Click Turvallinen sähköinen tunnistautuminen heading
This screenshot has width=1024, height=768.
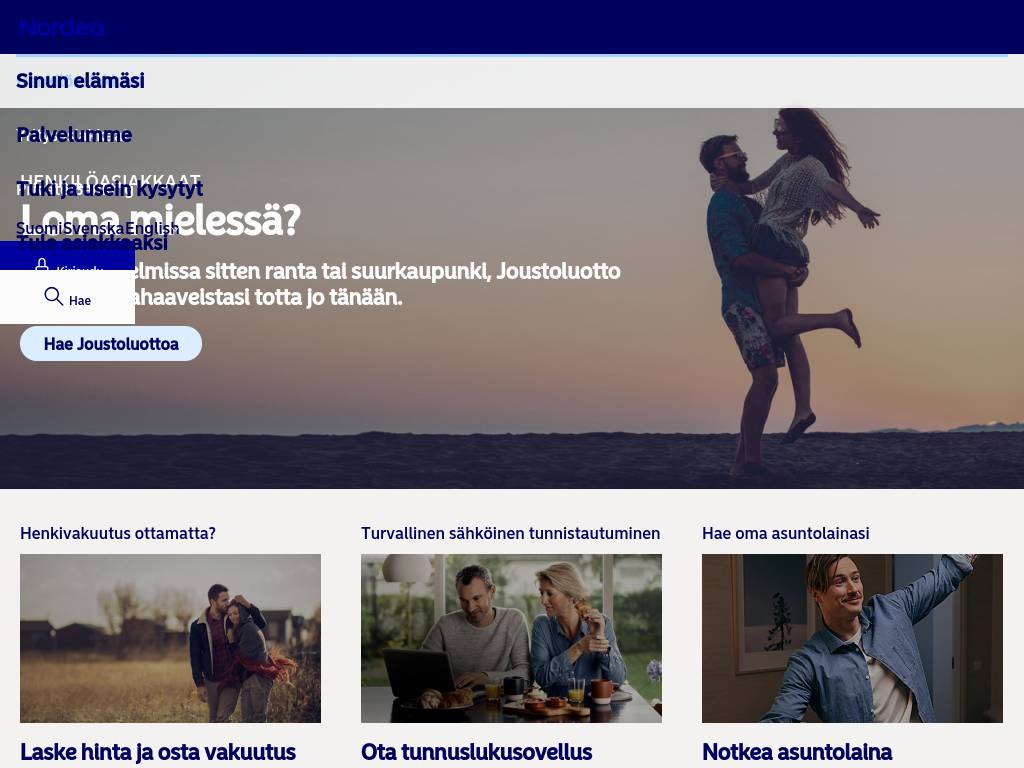point(510,534)
